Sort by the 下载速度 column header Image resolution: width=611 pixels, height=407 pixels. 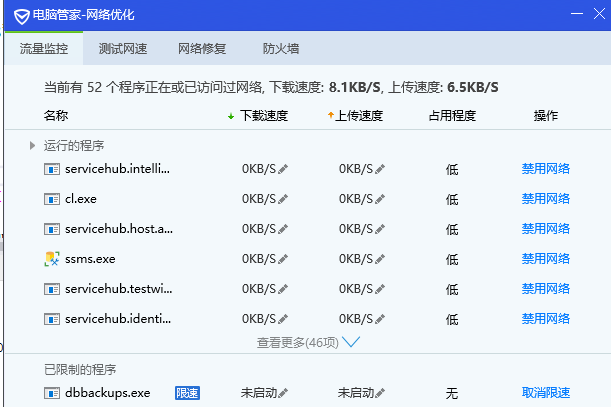[x=264, y=116]
